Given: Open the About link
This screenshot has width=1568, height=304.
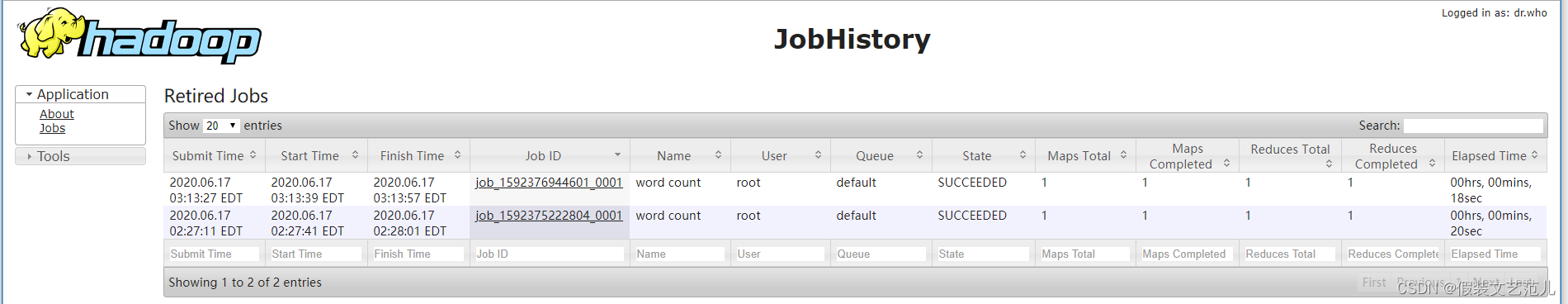Looking at the screenshot, I should [x=57, y=114].
